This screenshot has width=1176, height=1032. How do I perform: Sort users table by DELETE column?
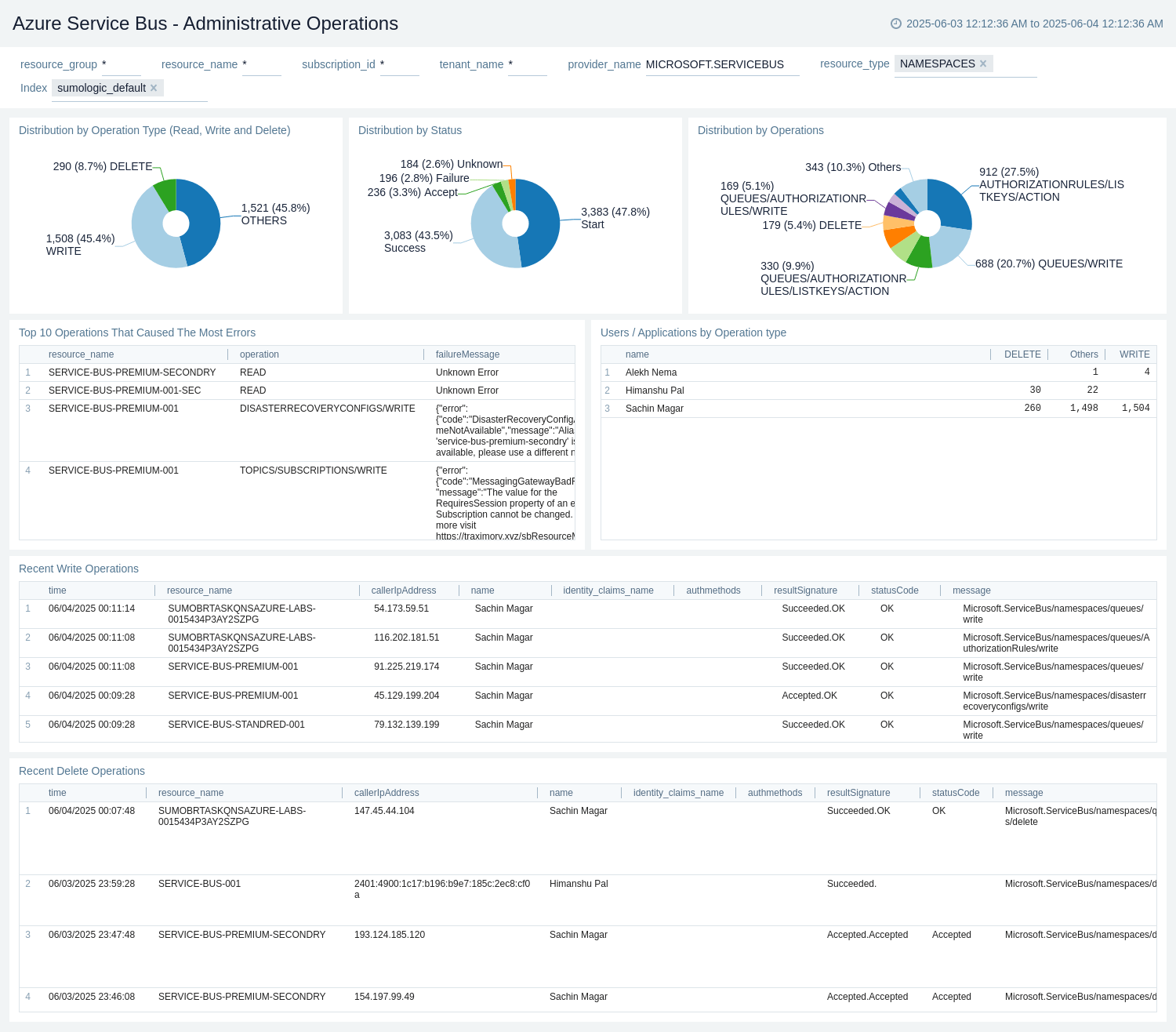1022,354
